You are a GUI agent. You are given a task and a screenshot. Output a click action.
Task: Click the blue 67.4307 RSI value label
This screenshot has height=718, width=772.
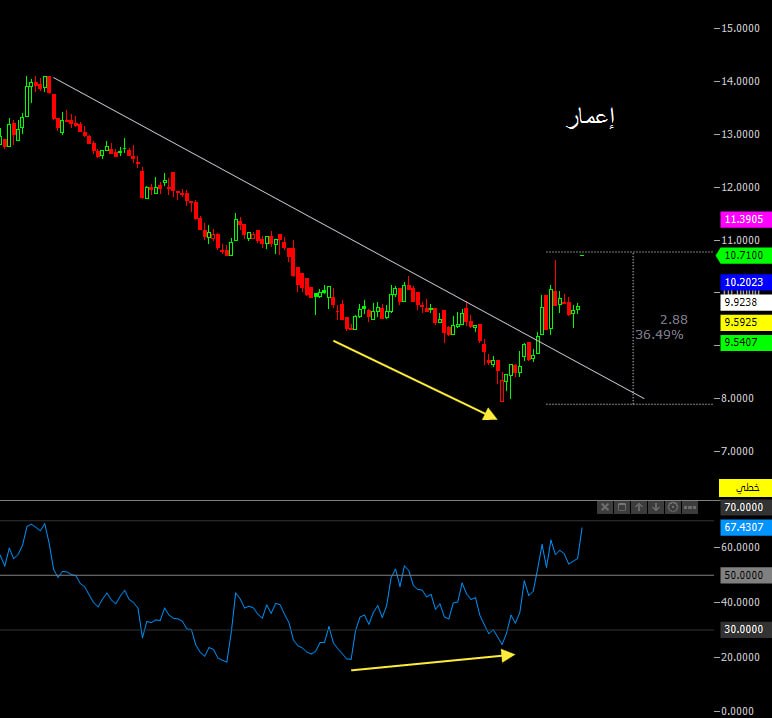point(745,527)
